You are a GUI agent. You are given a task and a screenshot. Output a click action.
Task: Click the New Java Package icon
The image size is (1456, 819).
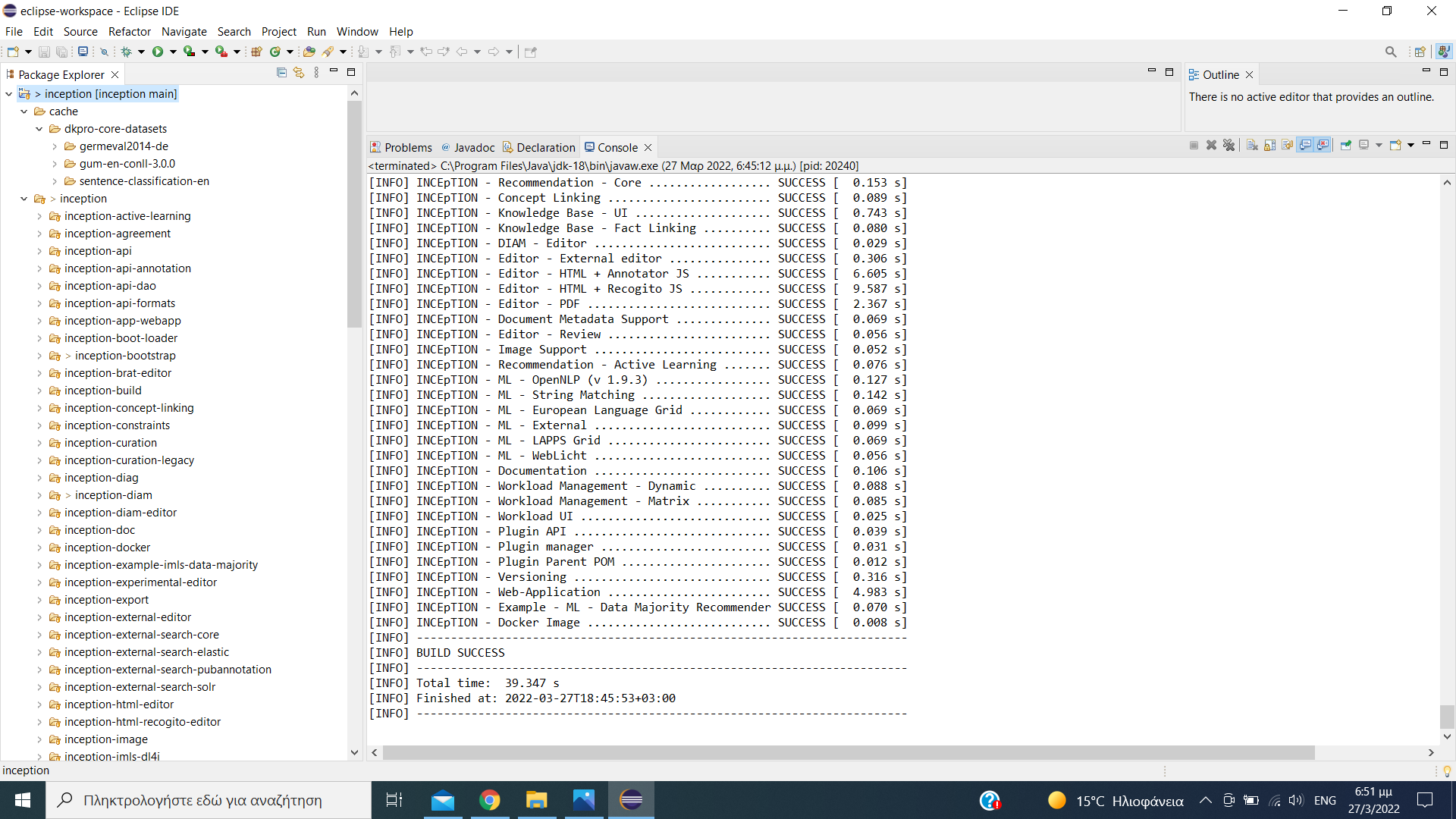point(256,52)
